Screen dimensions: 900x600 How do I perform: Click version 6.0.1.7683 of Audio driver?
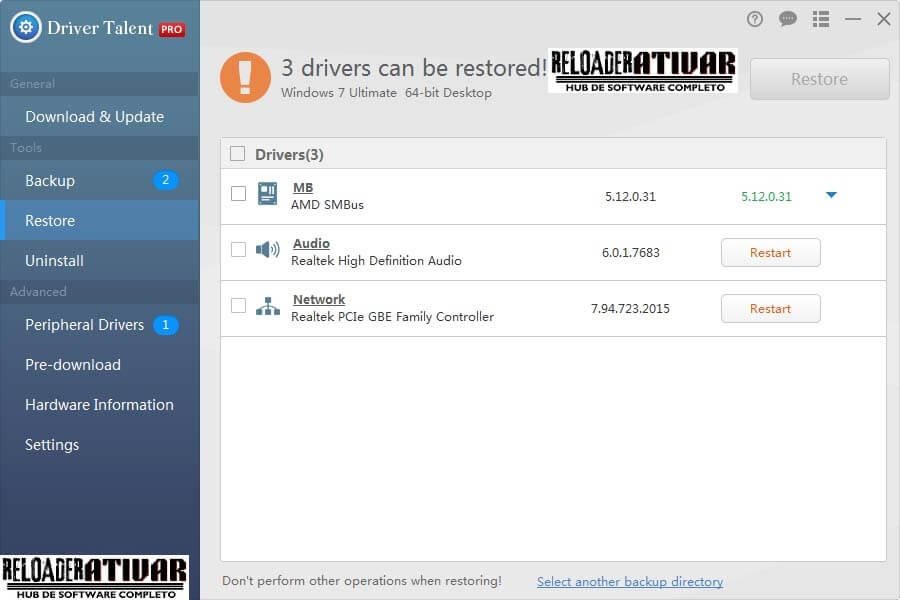[630, 253]
